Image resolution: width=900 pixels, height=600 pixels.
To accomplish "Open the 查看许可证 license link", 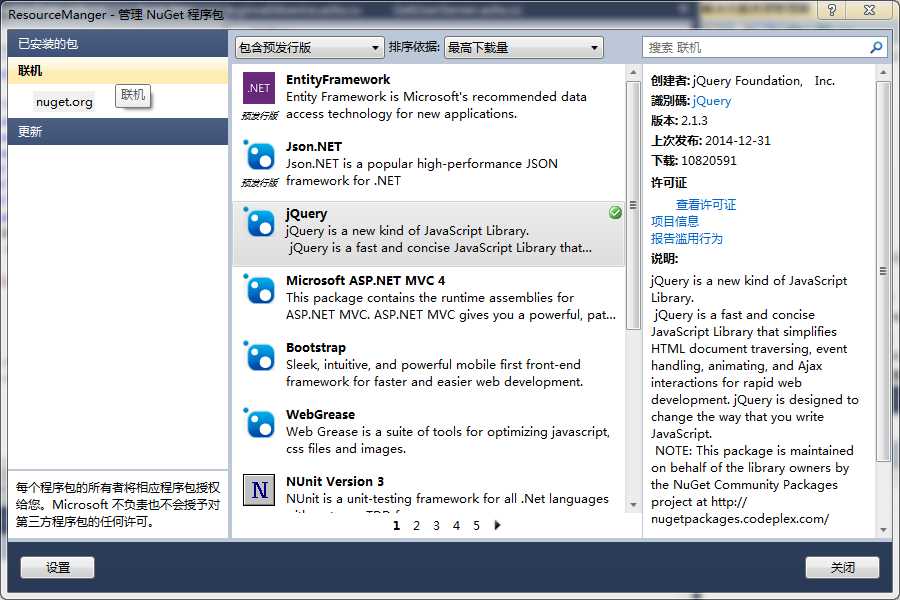I will coord(705,204).
